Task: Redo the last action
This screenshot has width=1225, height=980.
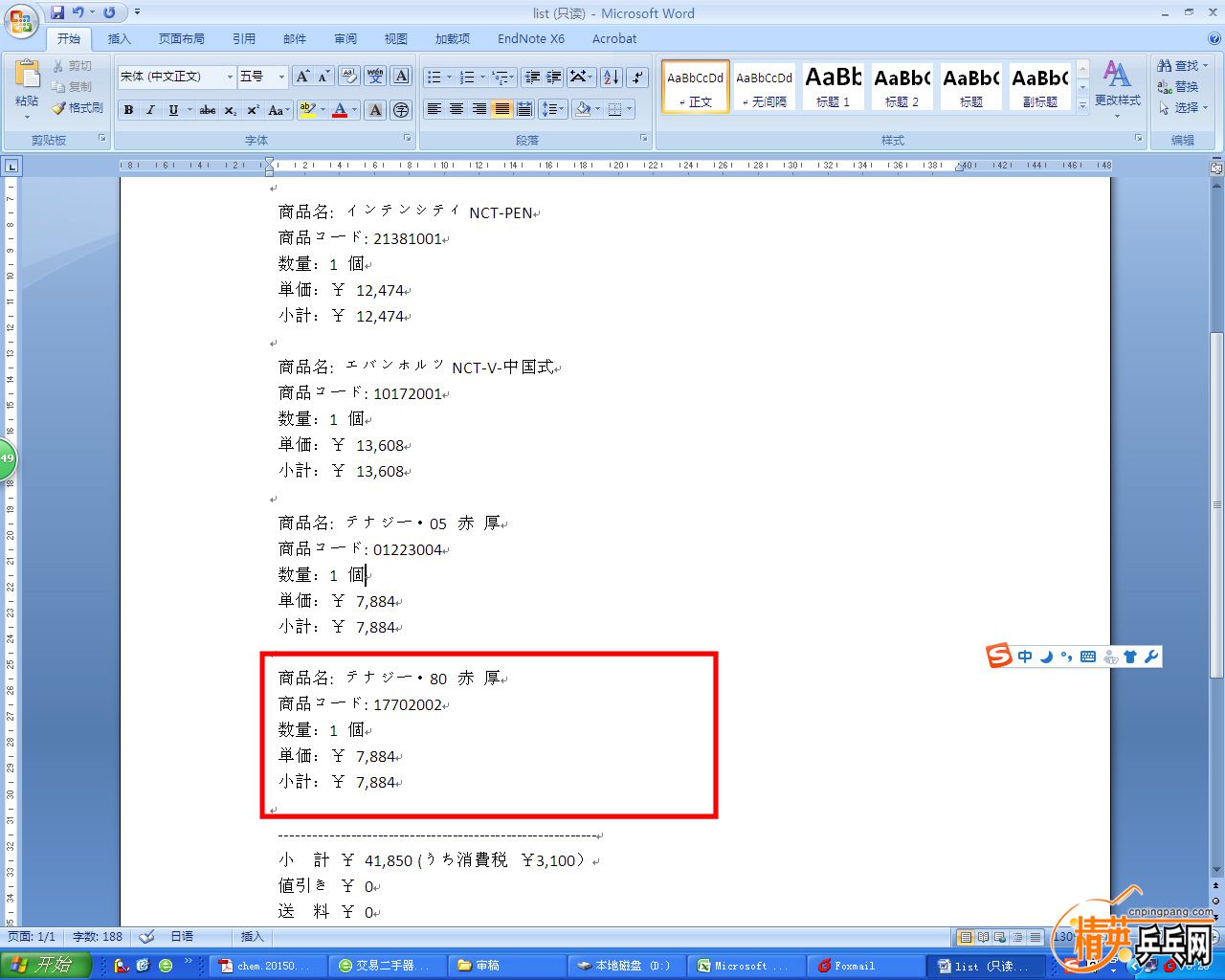Action: click(x=109, y=12)
